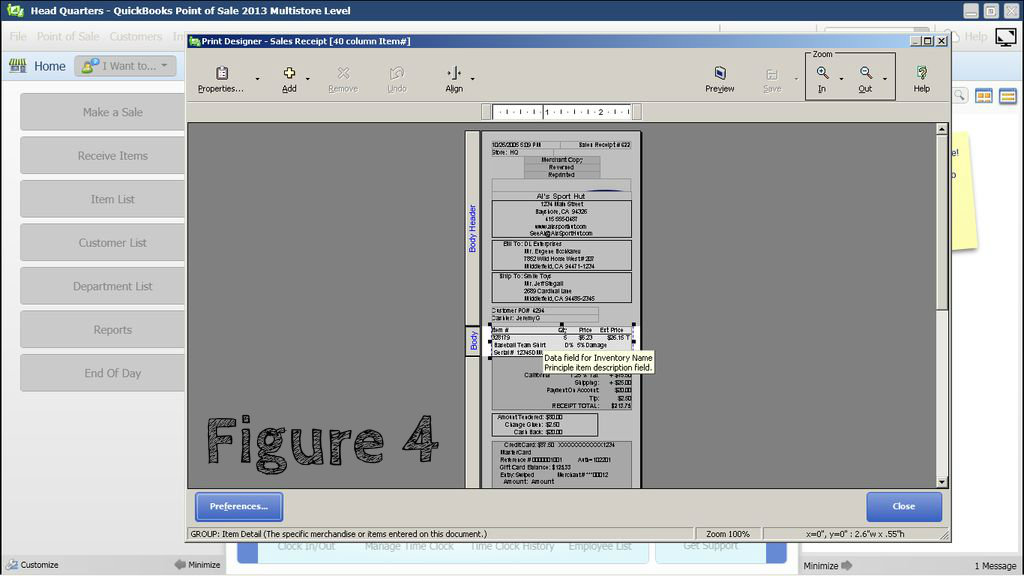
Task: Expand the Save dropdown arrow
Action: [x=796, y=79]
